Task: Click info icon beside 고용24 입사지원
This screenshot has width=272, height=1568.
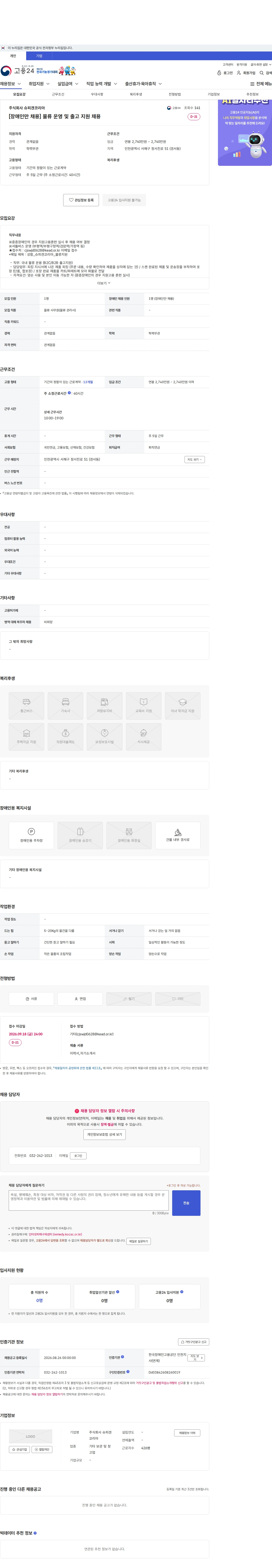Action: click(182, 1292)
